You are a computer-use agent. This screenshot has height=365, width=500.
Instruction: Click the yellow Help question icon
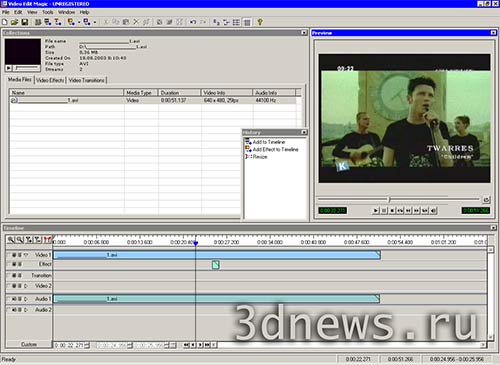coord(260,22)
